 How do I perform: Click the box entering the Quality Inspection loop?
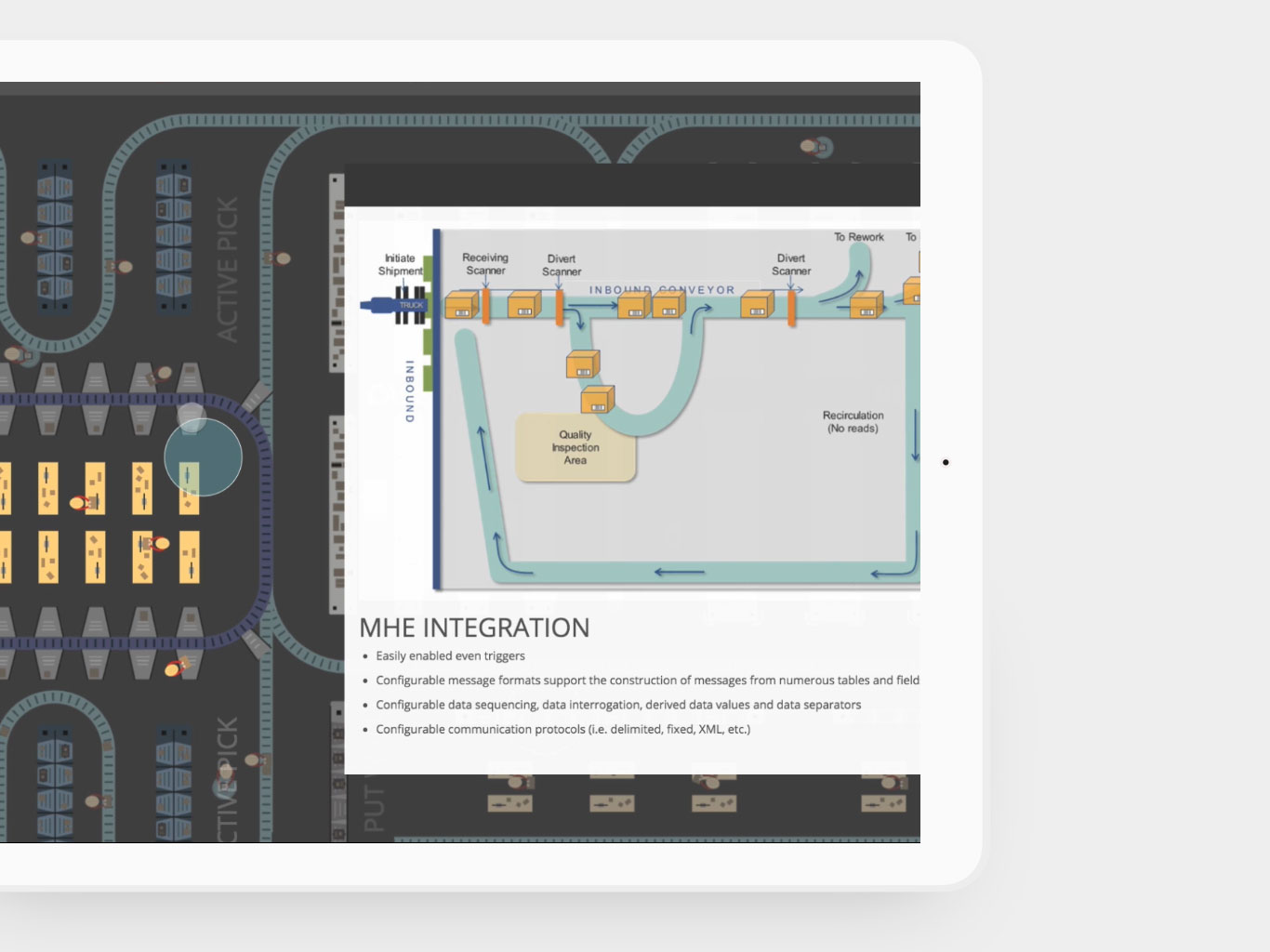point(583,364)
